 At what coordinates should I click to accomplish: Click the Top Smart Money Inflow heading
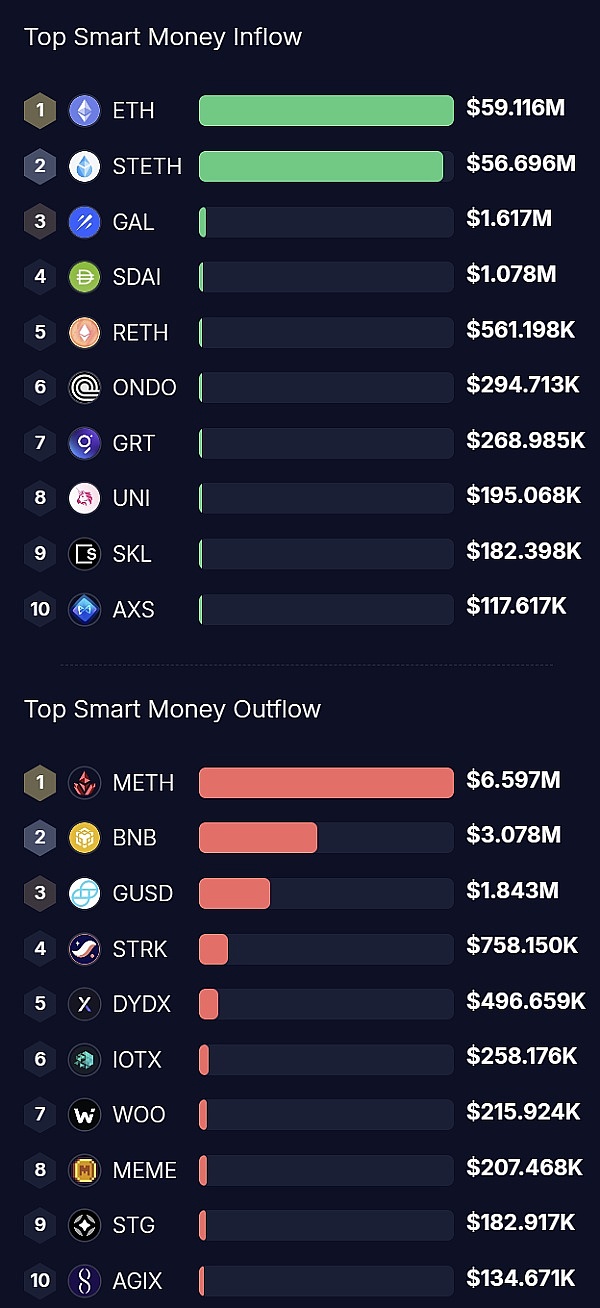pos(163,38)
